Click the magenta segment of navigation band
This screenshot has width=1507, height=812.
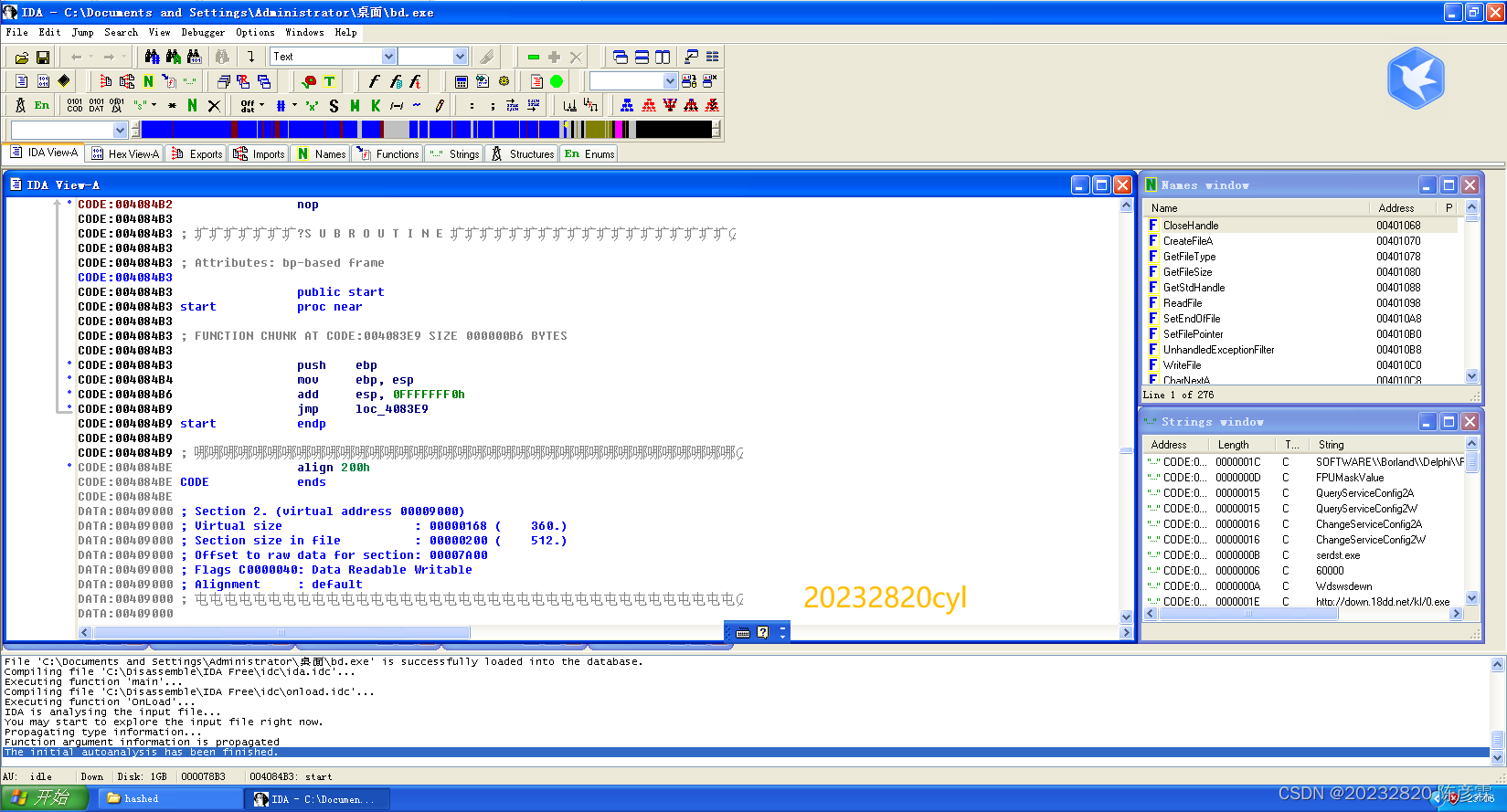(619, 130)
